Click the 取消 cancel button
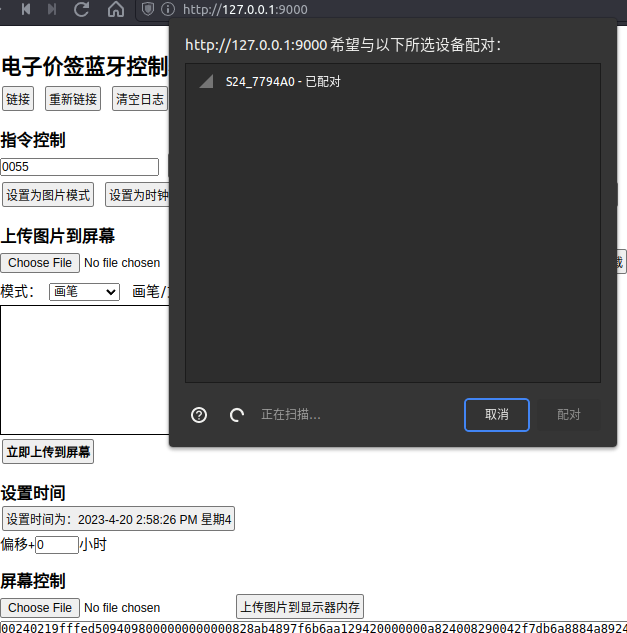 (x=497, y=415)
